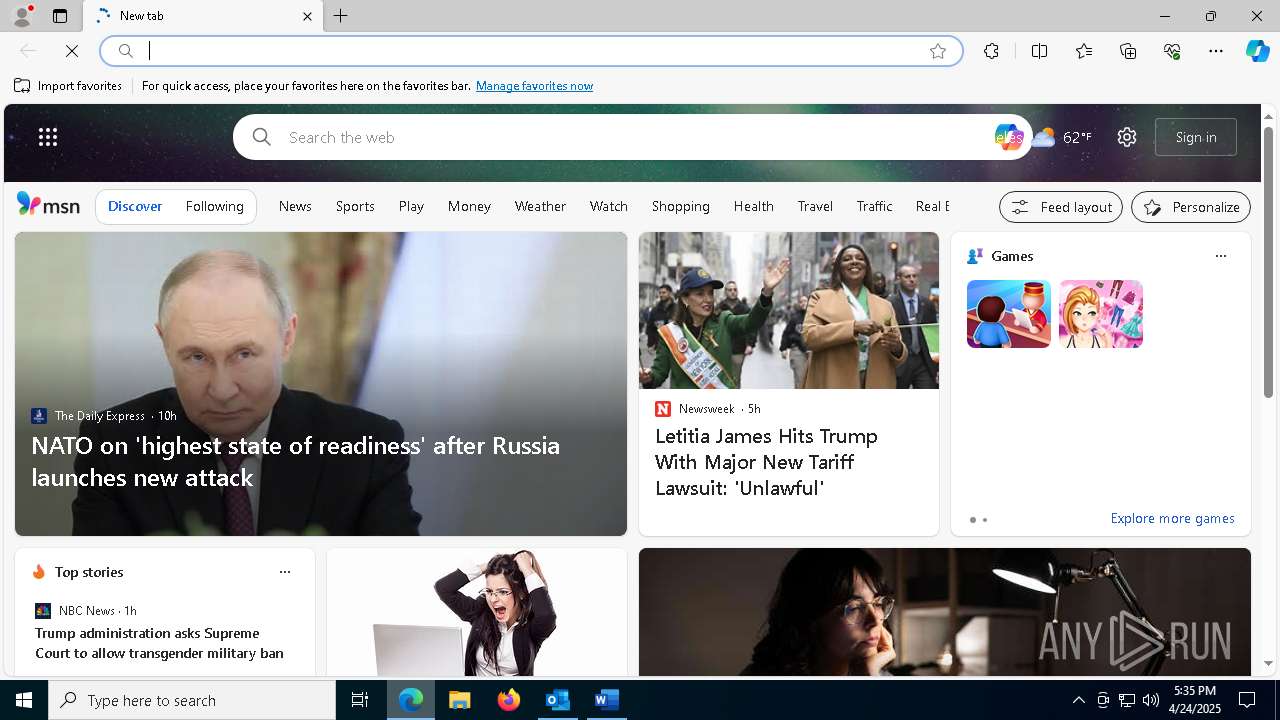1280x720 pixels.
Task: Open the Play menu item
Action: pos(411,206)
